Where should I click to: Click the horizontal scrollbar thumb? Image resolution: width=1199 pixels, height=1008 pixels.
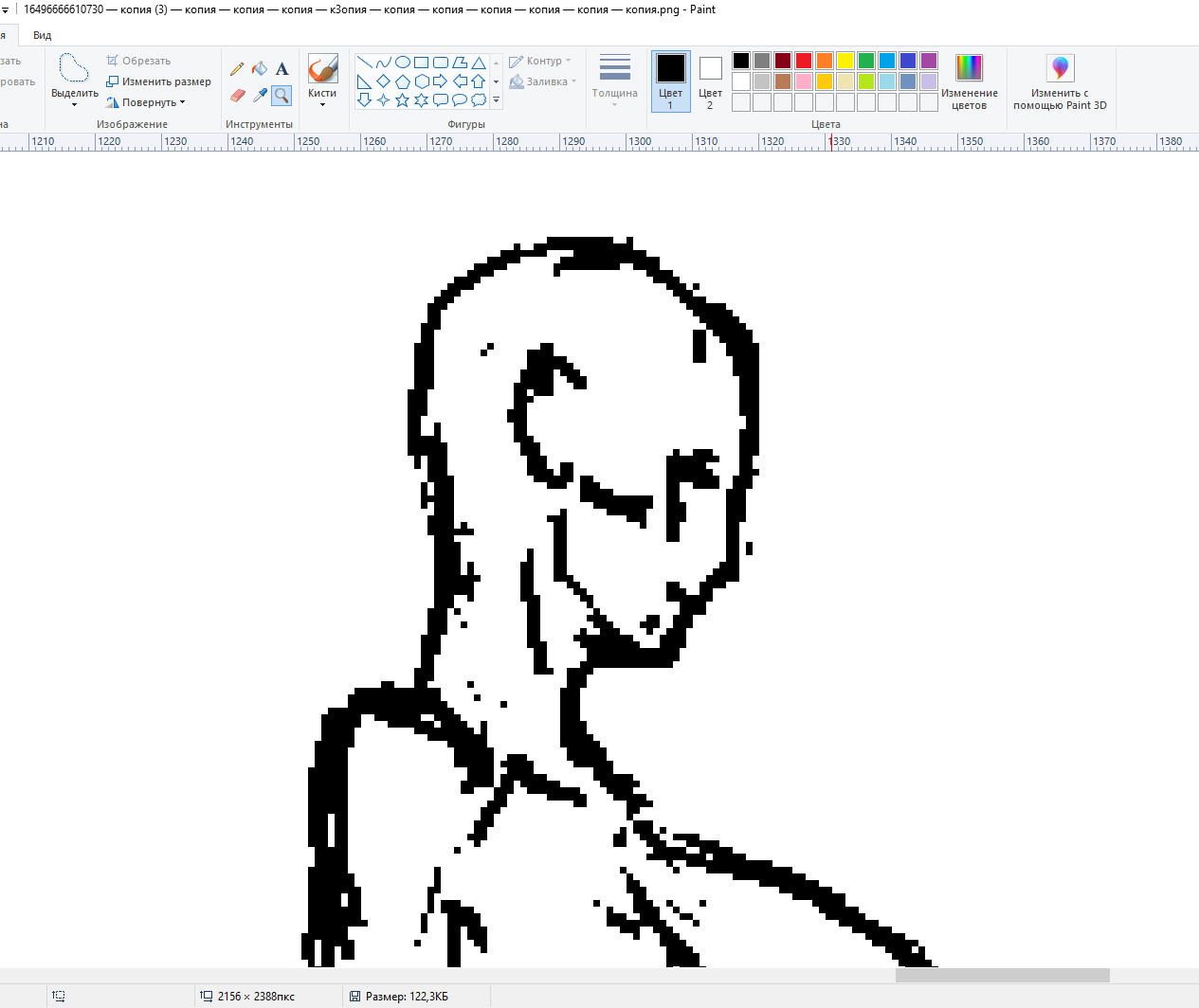pos(1002,975)
